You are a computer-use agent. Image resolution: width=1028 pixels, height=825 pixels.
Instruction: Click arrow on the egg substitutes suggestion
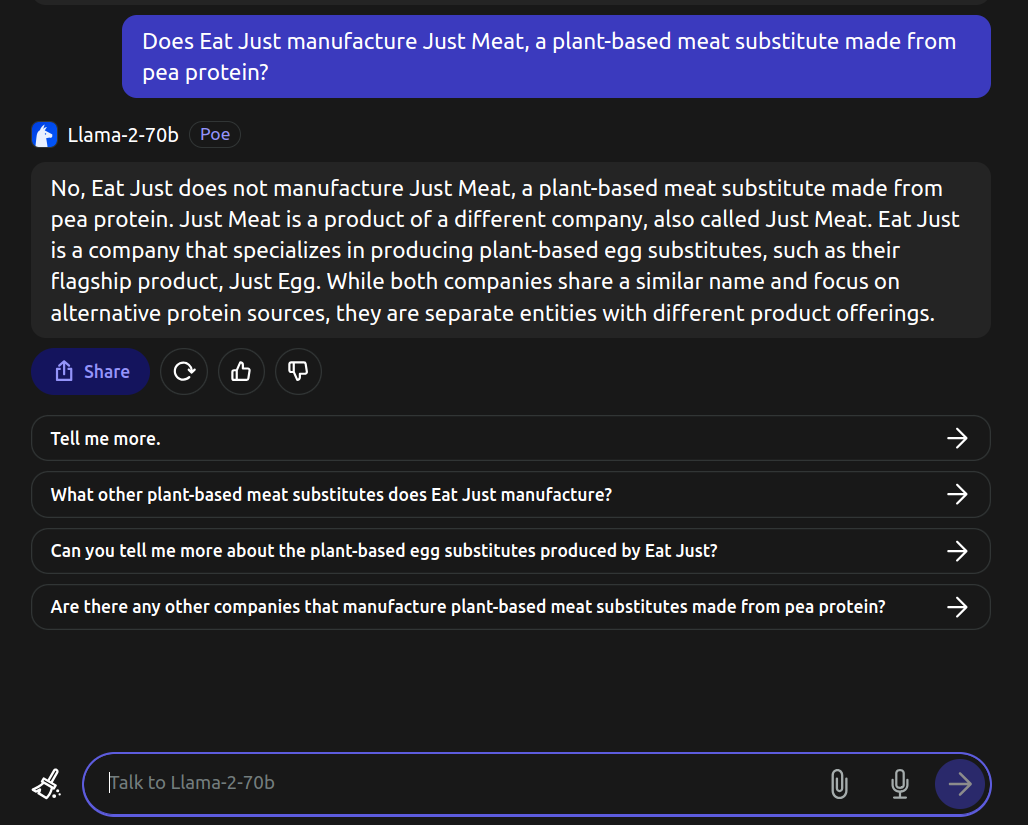pos(957,551)
